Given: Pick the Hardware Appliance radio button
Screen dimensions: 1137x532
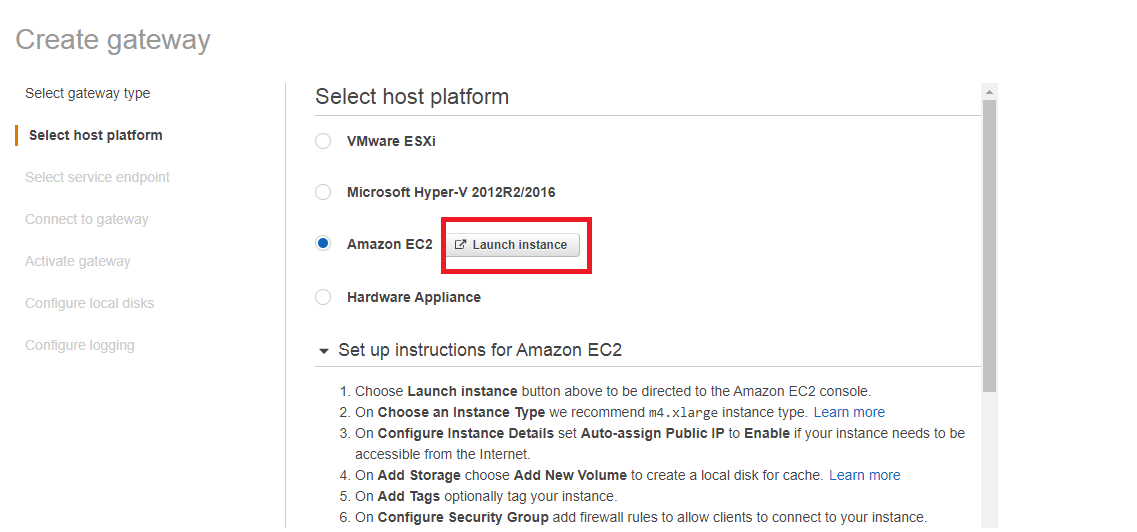Looking at the screenshot, I should coord(323,297).
